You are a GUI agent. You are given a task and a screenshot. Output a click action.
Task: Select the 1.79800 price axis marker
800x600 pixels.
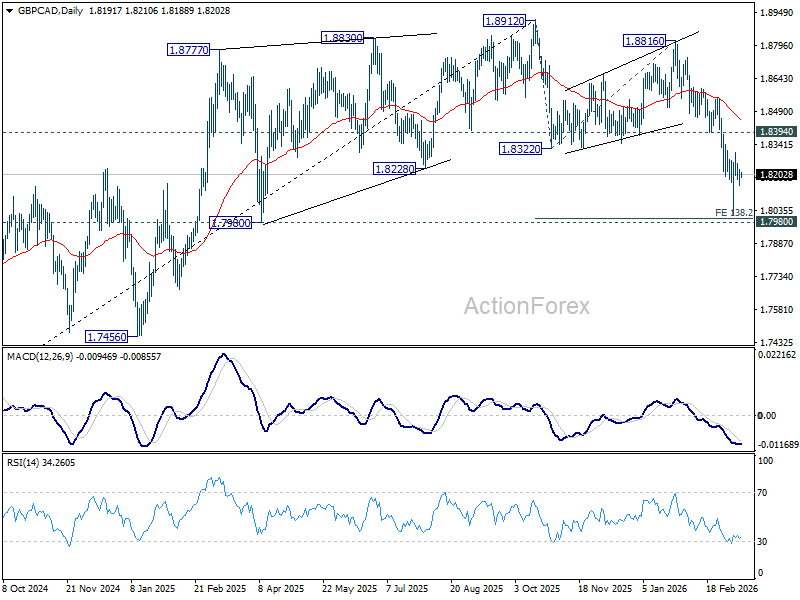click(777, 221)
